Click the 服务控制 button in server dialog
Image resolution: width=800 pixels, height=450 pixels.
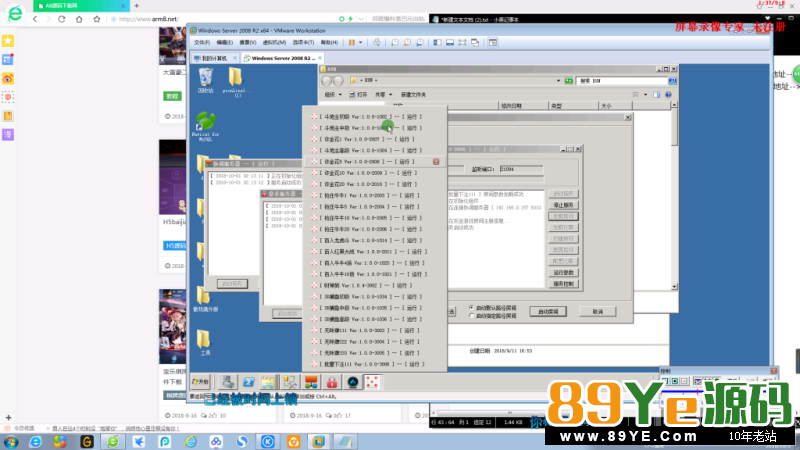tap(563, 284)
